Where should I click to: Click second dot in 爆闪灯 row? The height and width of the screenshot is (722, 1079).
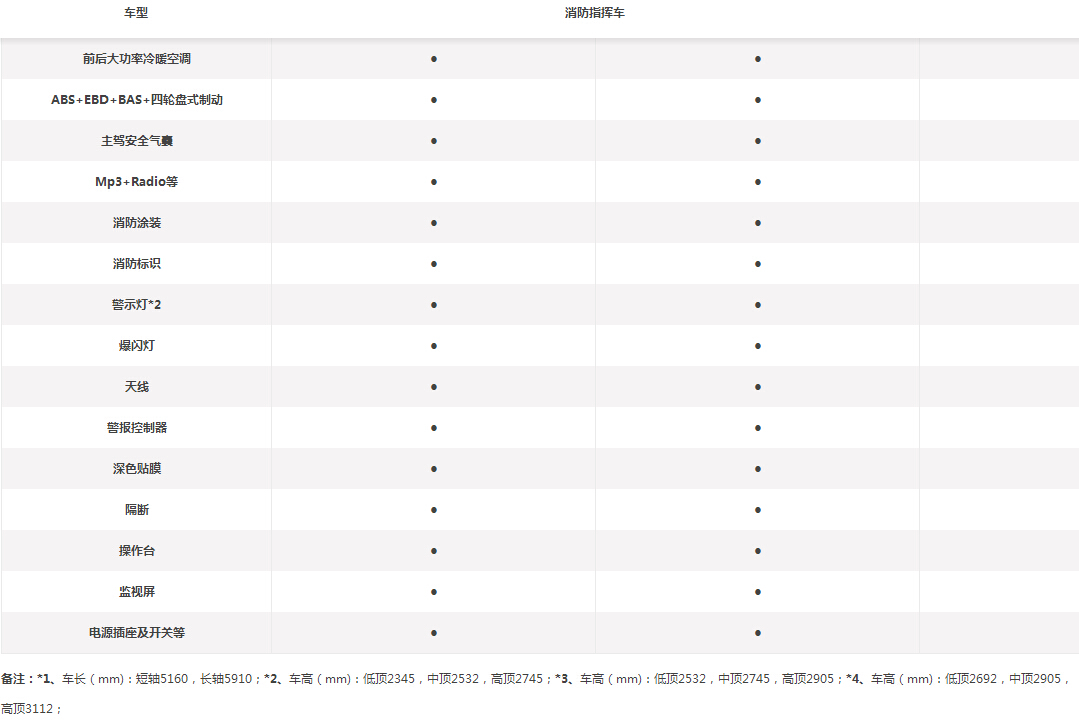[758, 346]
